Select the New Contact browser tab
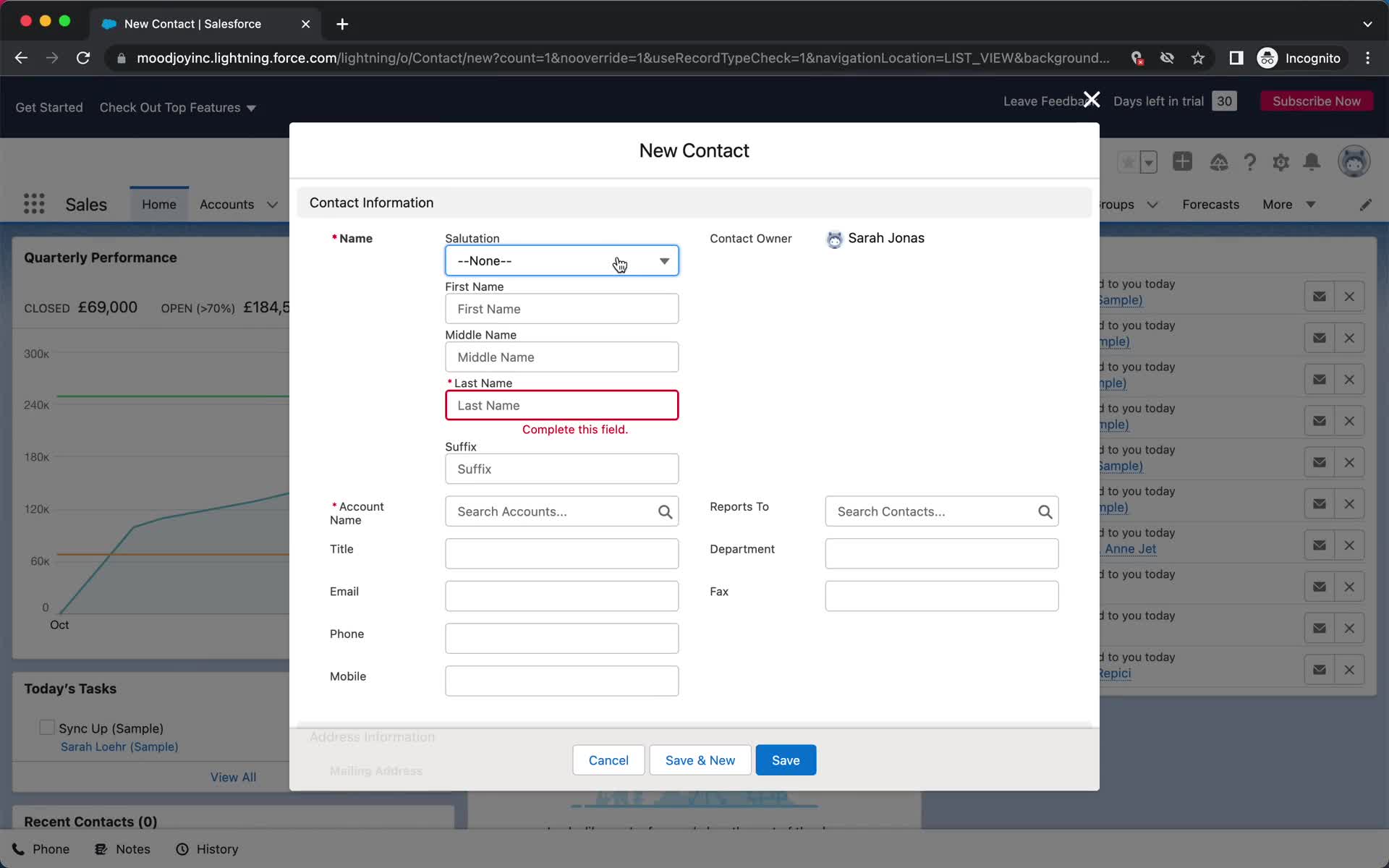The image size is (1389, 868). [206, 24]
